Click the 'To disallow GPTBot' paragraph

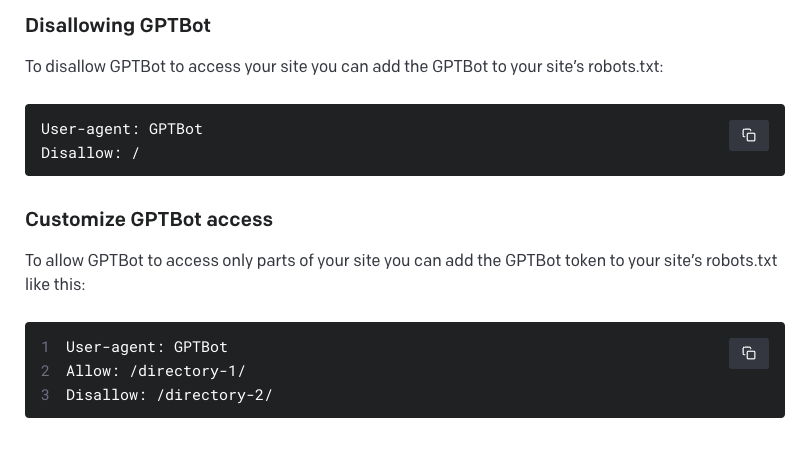[x=344, y=67]
